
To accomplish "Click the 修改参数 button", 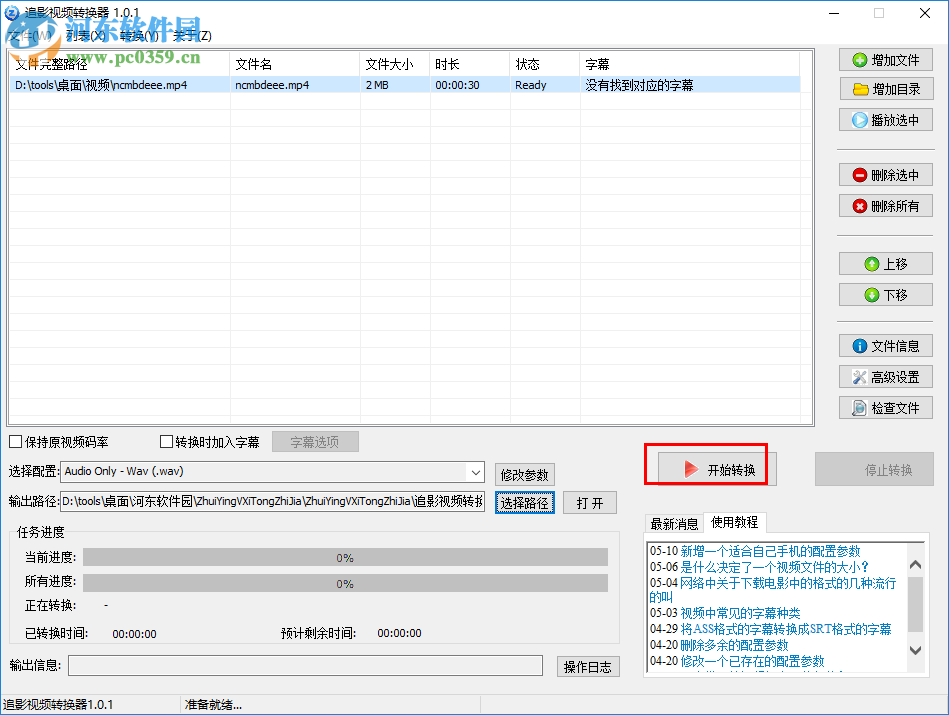I will pos(524,475).
